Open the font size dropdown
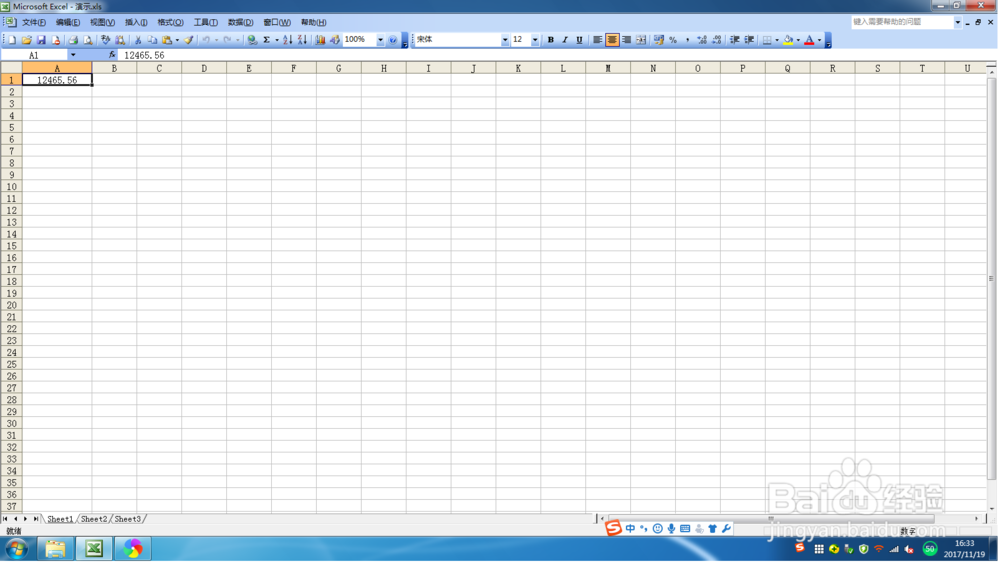The height and width of the screenshot is (564, 1000). click(x=534, y=40)
